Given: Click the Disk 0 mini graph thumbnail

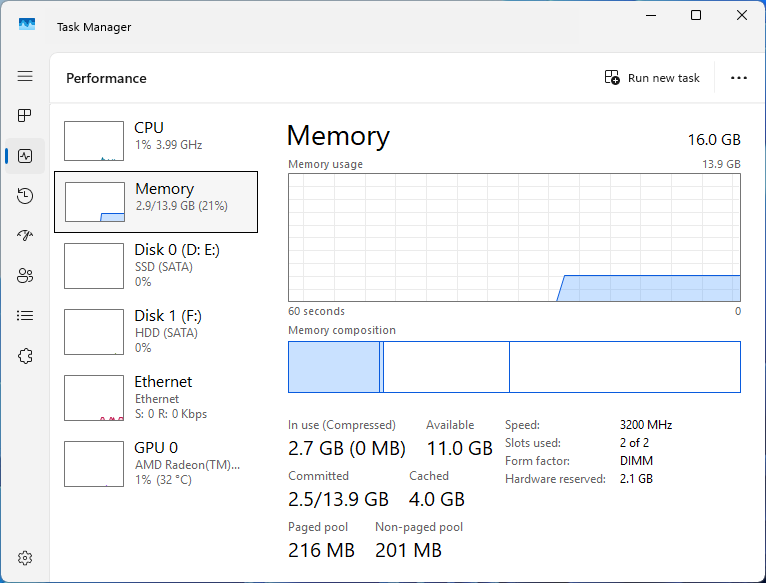Looking at the screenshot, I should tap(94, 266).
